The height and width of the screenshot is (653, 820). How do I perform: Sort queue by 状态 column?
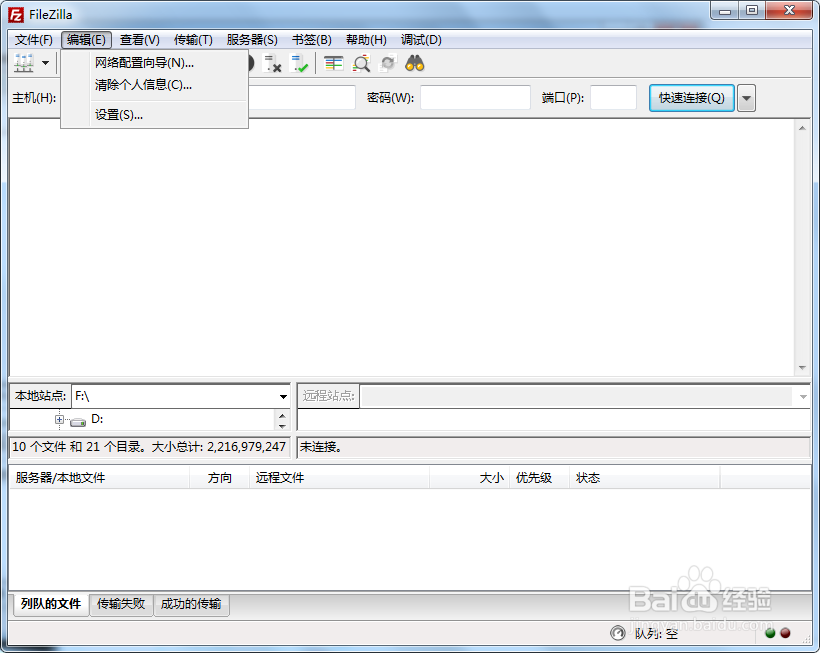644,477
